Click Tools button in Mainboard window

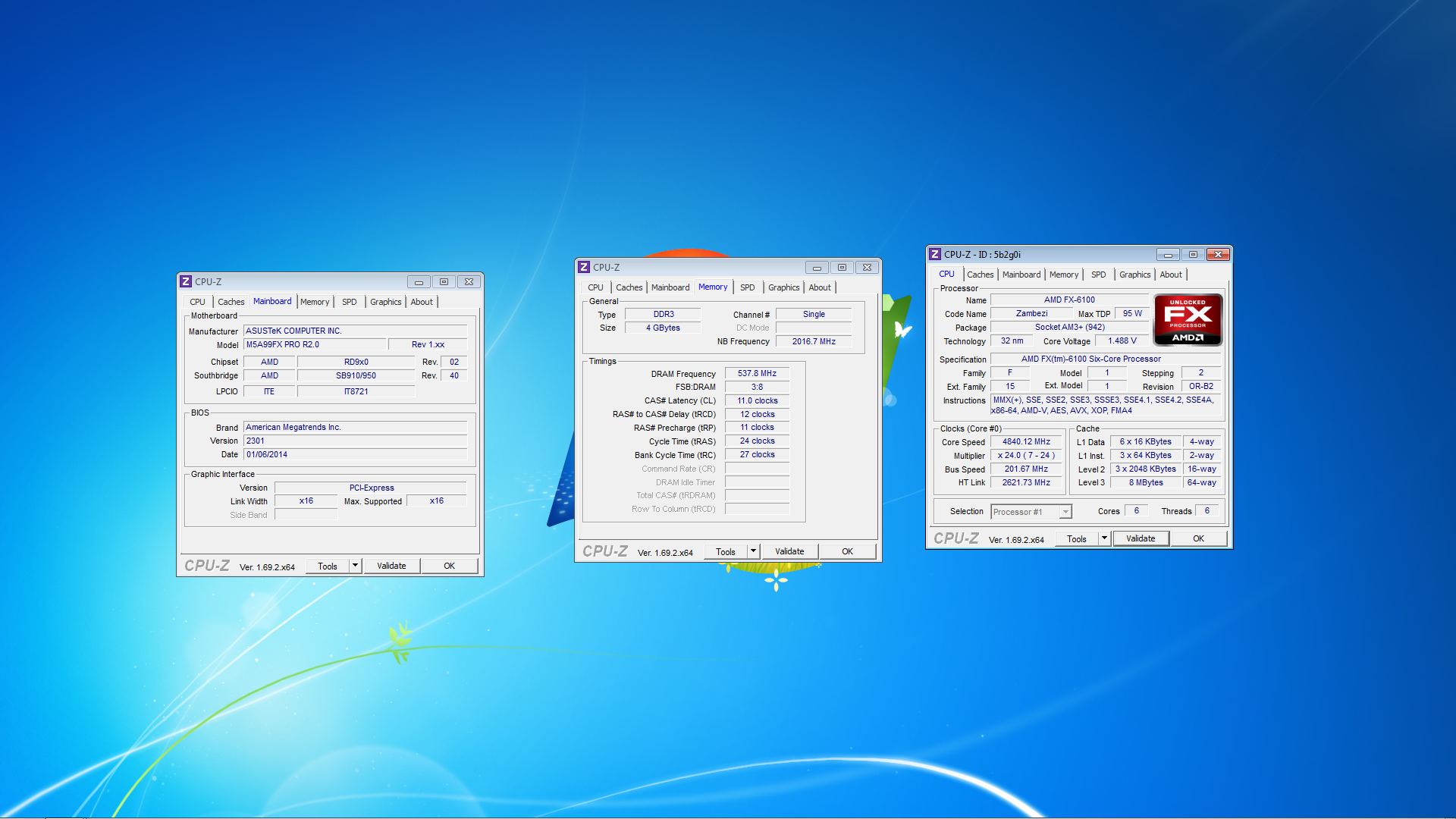coord(328,566)
